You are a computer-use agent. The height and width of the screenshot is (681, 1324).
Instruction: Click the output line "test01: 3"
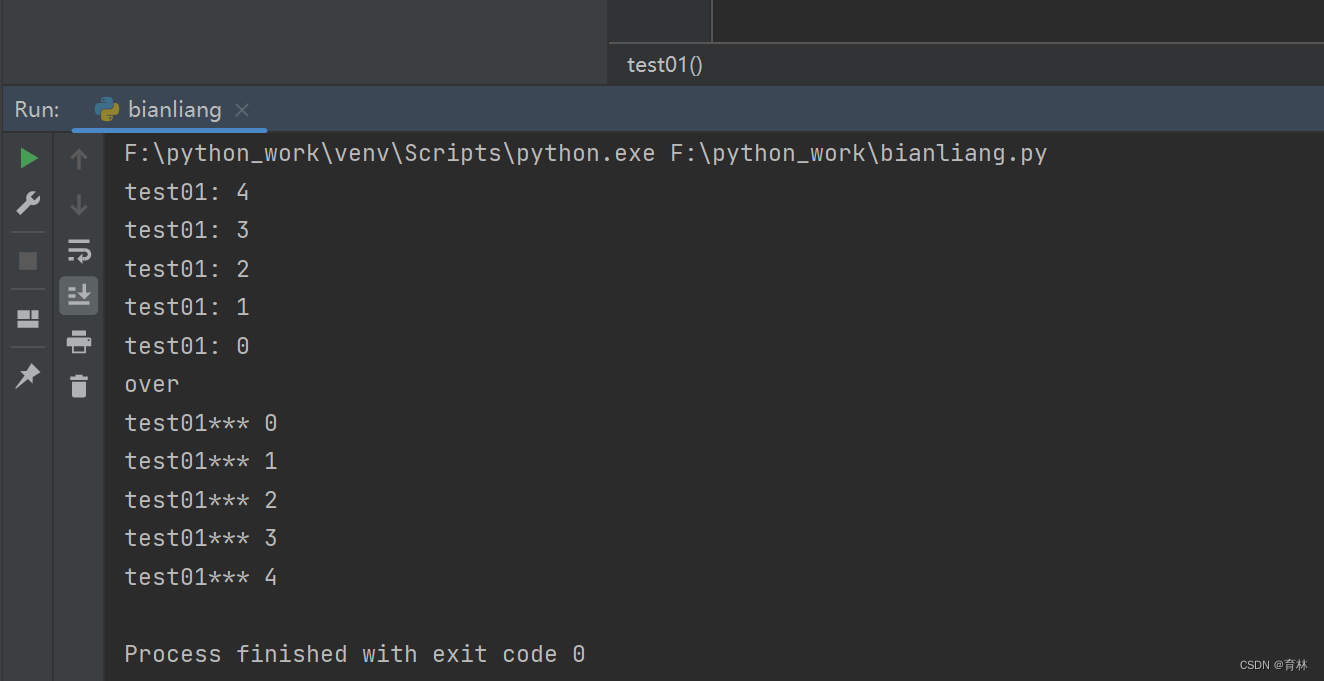tap(187, 230)
